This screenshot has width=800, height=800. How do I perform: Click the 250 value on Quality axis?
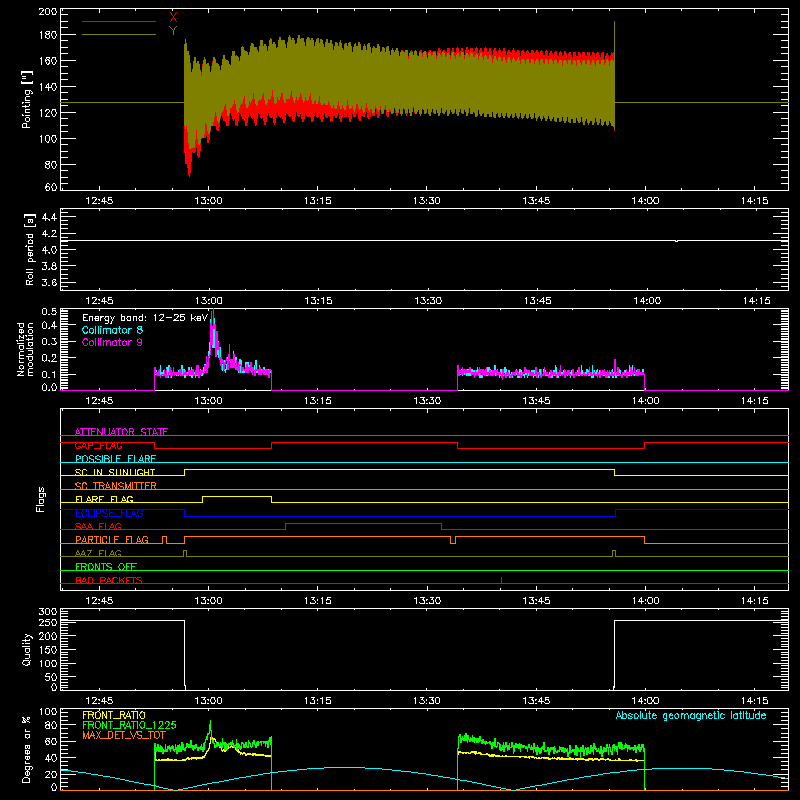click(48, 622)
